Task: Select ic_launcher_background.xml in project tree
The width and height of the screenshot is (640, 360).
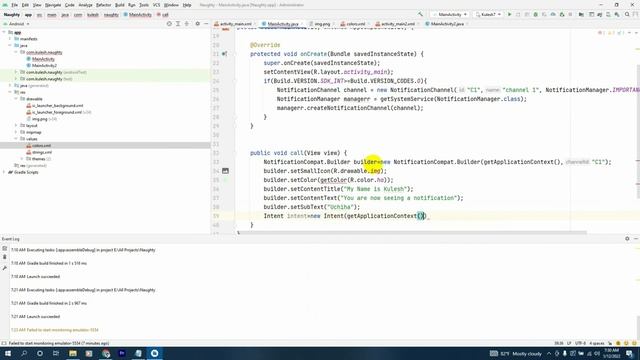Action: coord(55,106)
